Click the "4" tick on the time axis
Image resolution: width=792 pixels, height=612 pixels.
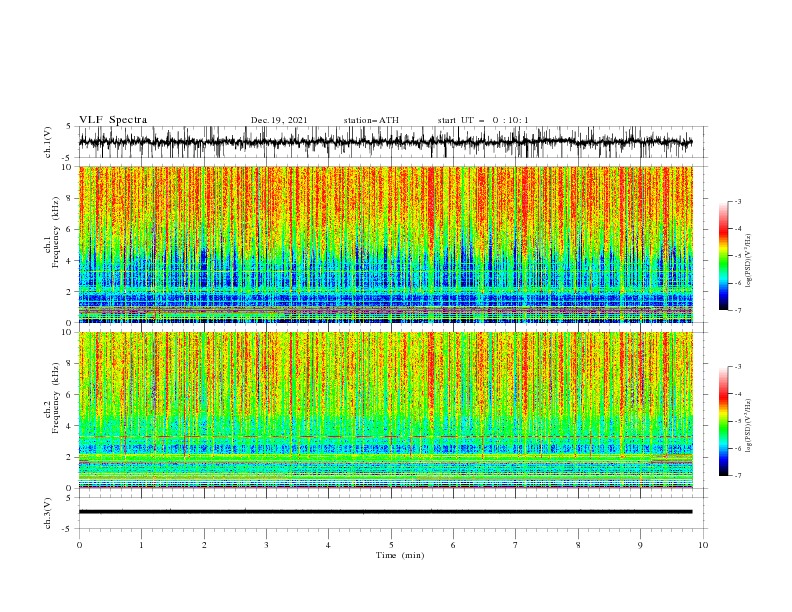pyautogui.click(x=328, y=545)
